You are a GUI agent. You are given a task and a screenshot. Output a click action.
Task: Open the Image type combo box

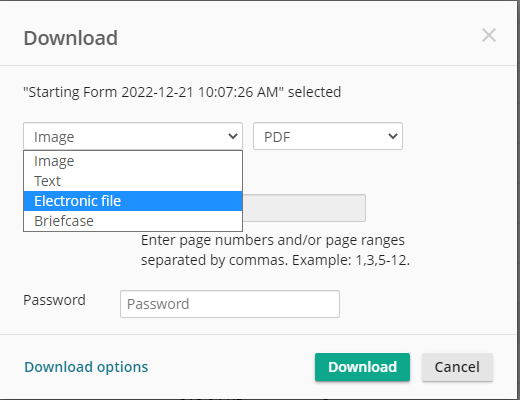pos(133,136)
